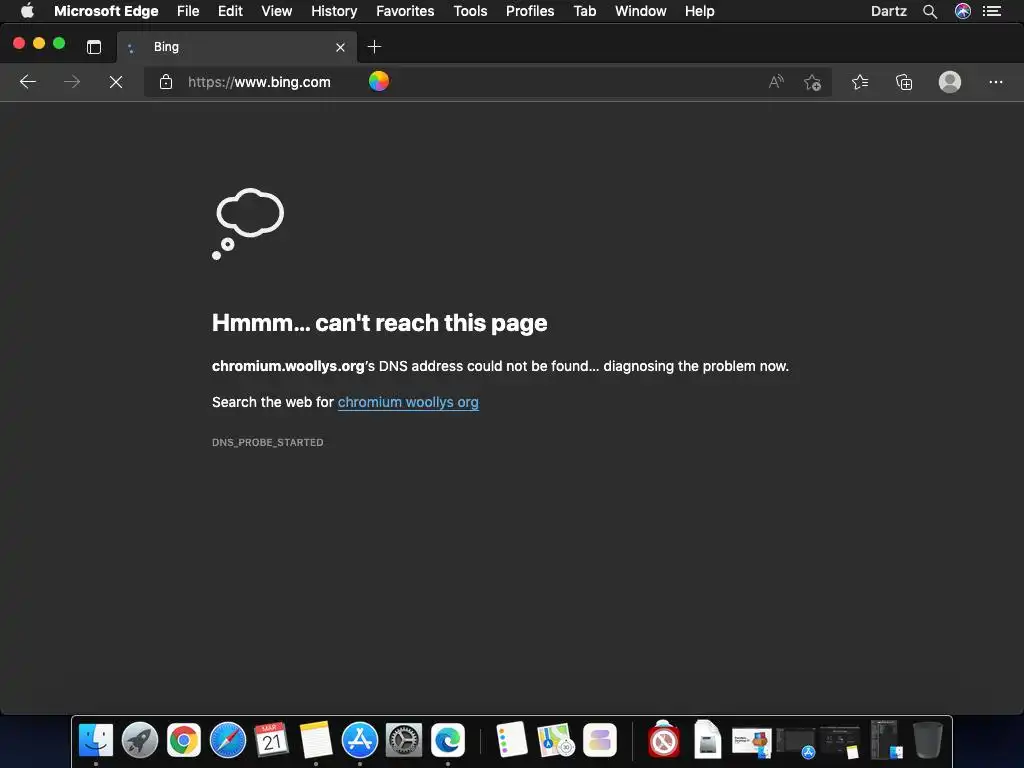Screen dimensions: 1024x768
Task: Open Reminders app in the Dock
Action: point(511,740)
